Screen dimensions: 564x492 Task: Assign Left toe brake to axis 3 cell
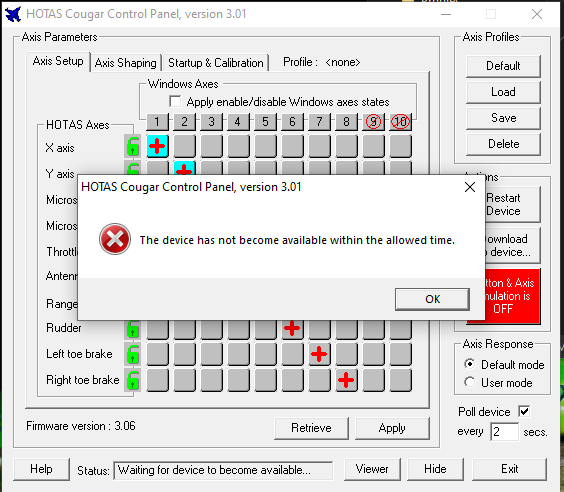pos(211,354)
